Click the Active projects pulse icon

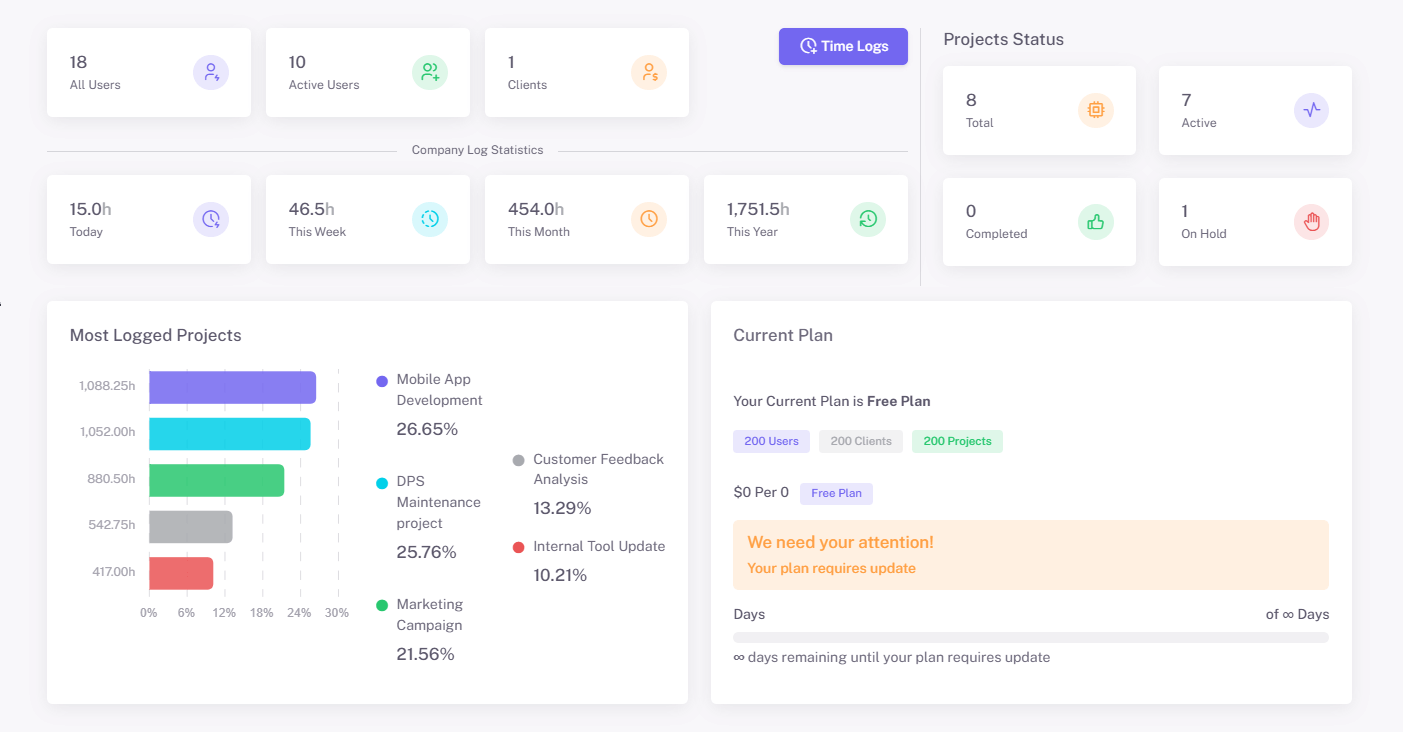click(x=1312, y=110)
